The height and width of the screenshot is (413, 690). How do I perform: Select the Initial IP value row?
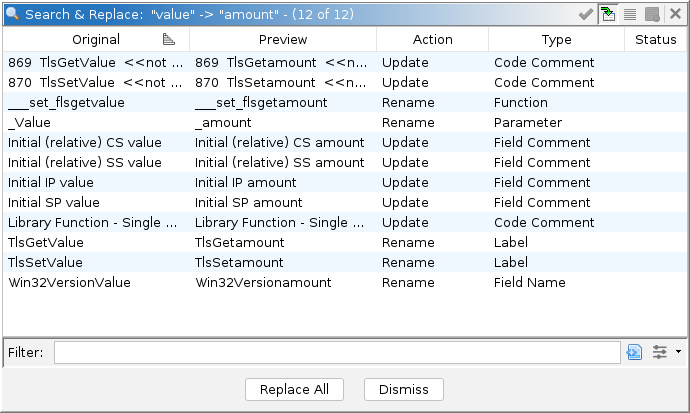(x=96, y=182)
